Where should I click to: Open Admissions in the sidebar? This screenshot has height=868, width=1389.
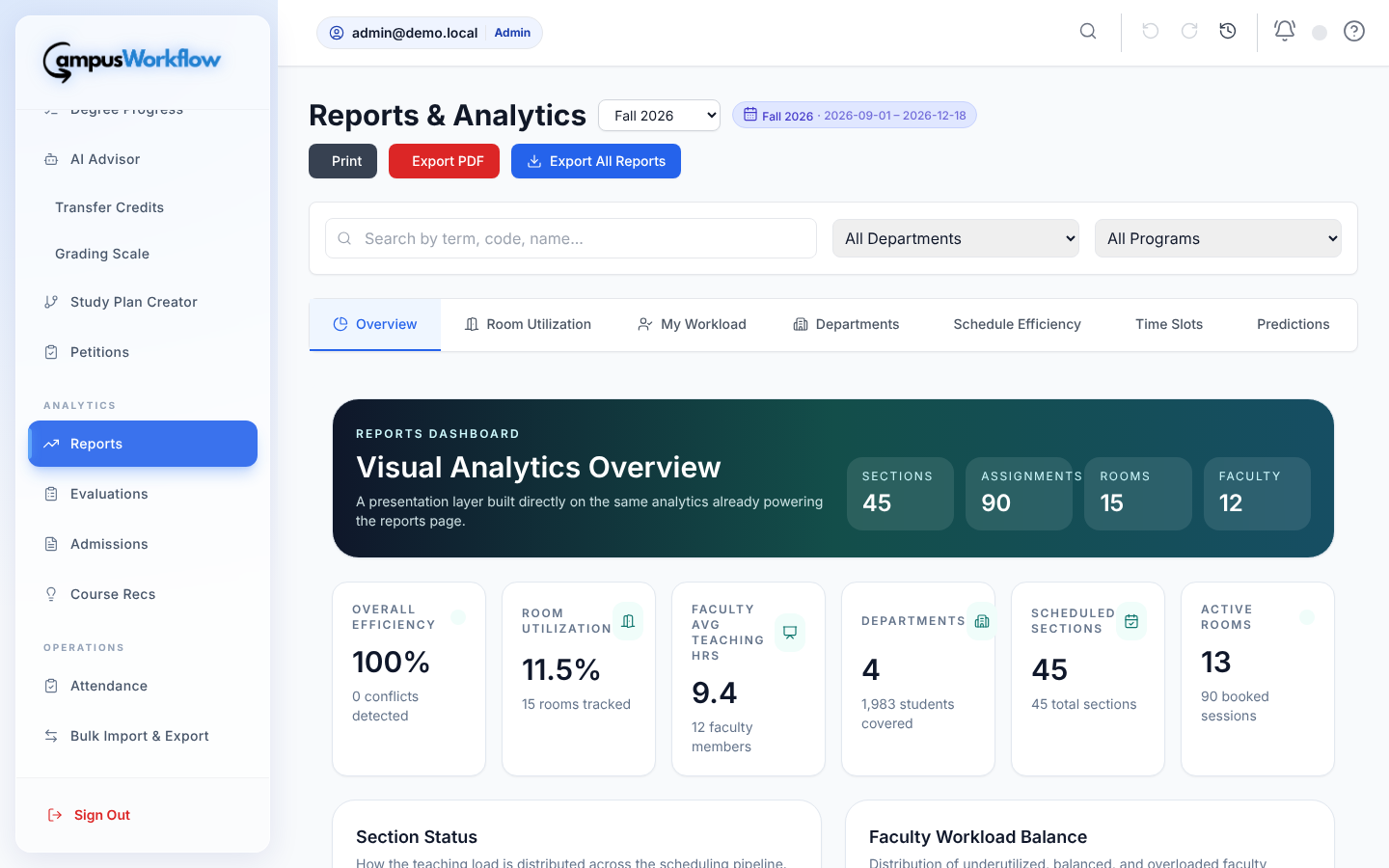point(143,544)
